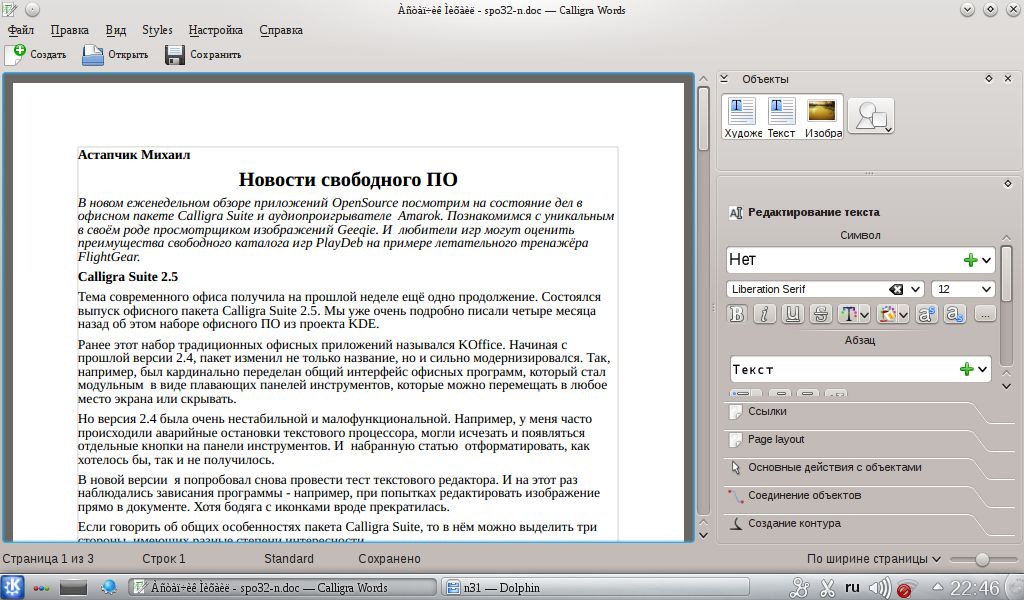Save the document with Сохранить

coord(203,55)
